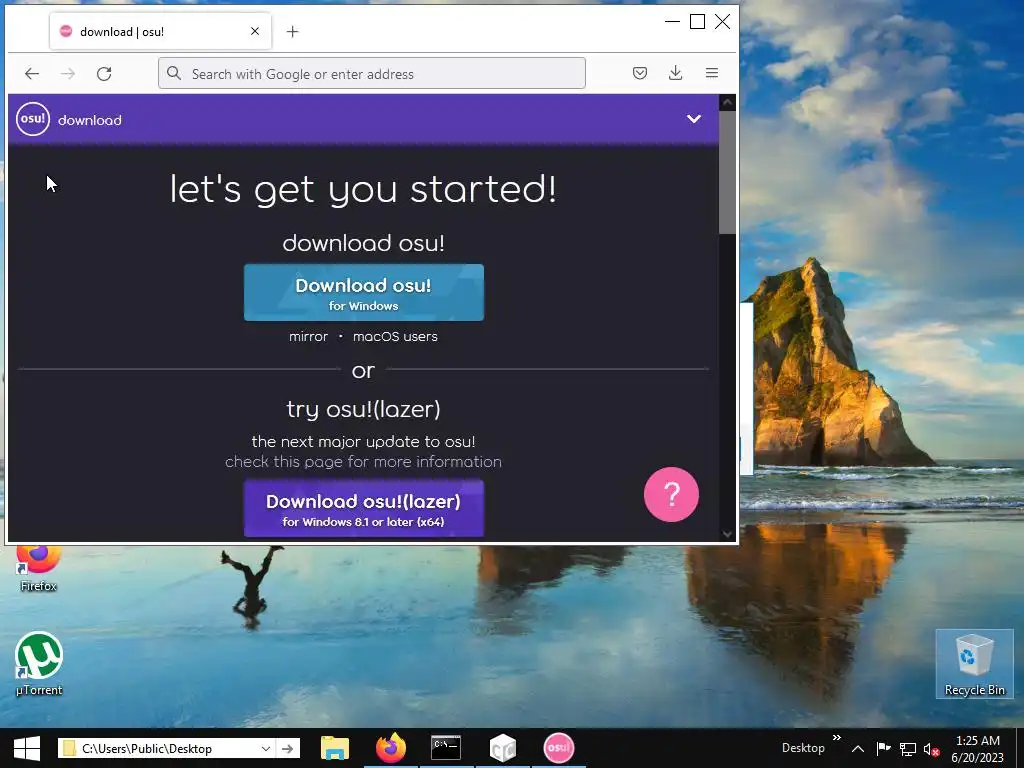Screen dimensions: 1024x768
Task: Expand the taskbar address dropdown arrow
Action: pyautogui.click(x=266, y=748)
